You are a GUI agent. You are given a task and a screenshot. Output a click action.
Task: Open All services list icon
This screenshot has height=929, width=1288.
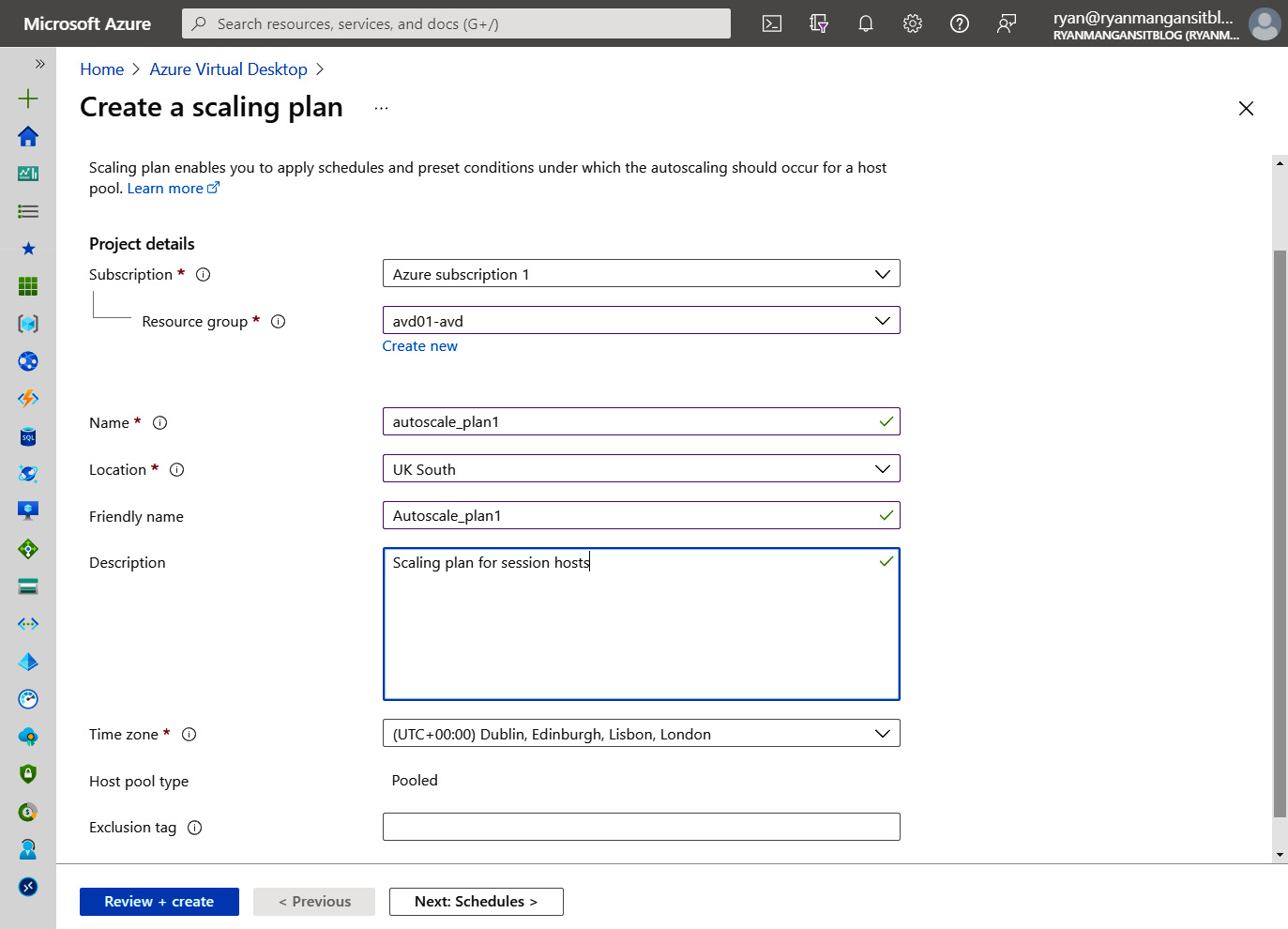[x=28, y=211]
